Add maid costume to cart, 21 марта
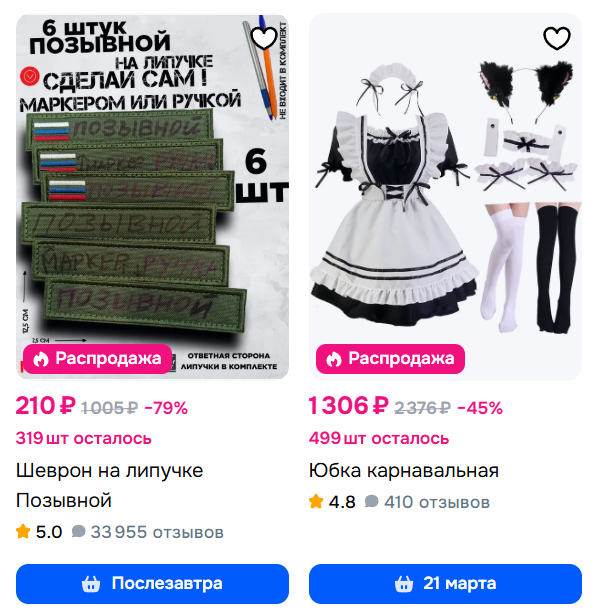Screen dimensions: 596x614 445,584
